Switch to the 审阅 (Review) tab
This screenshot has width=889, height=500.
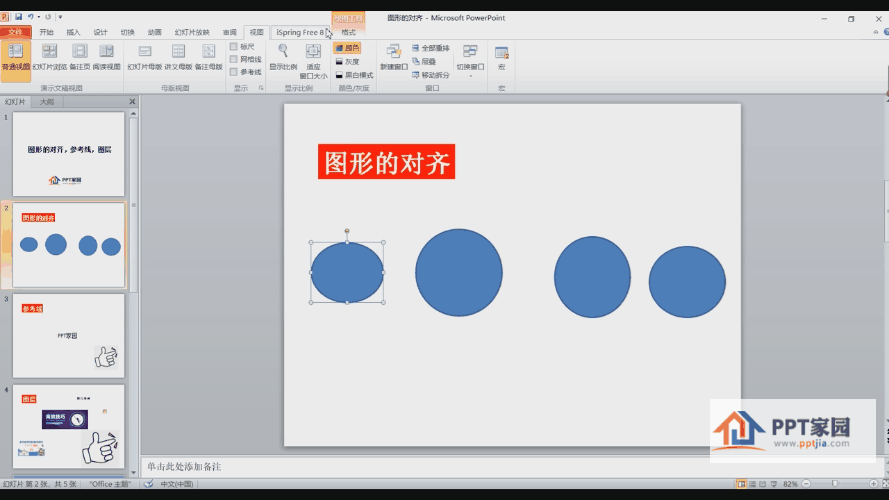230,32
